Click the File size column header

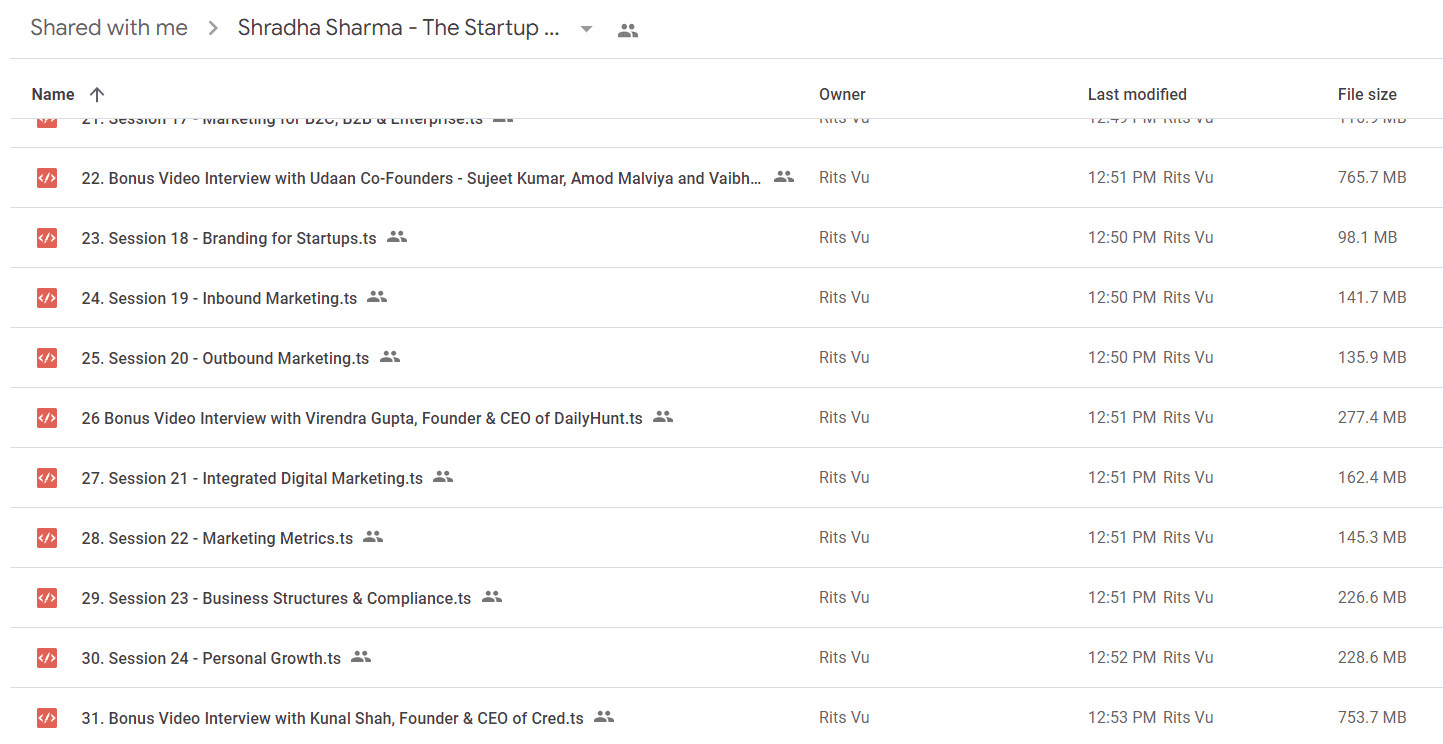[1367, 94]
